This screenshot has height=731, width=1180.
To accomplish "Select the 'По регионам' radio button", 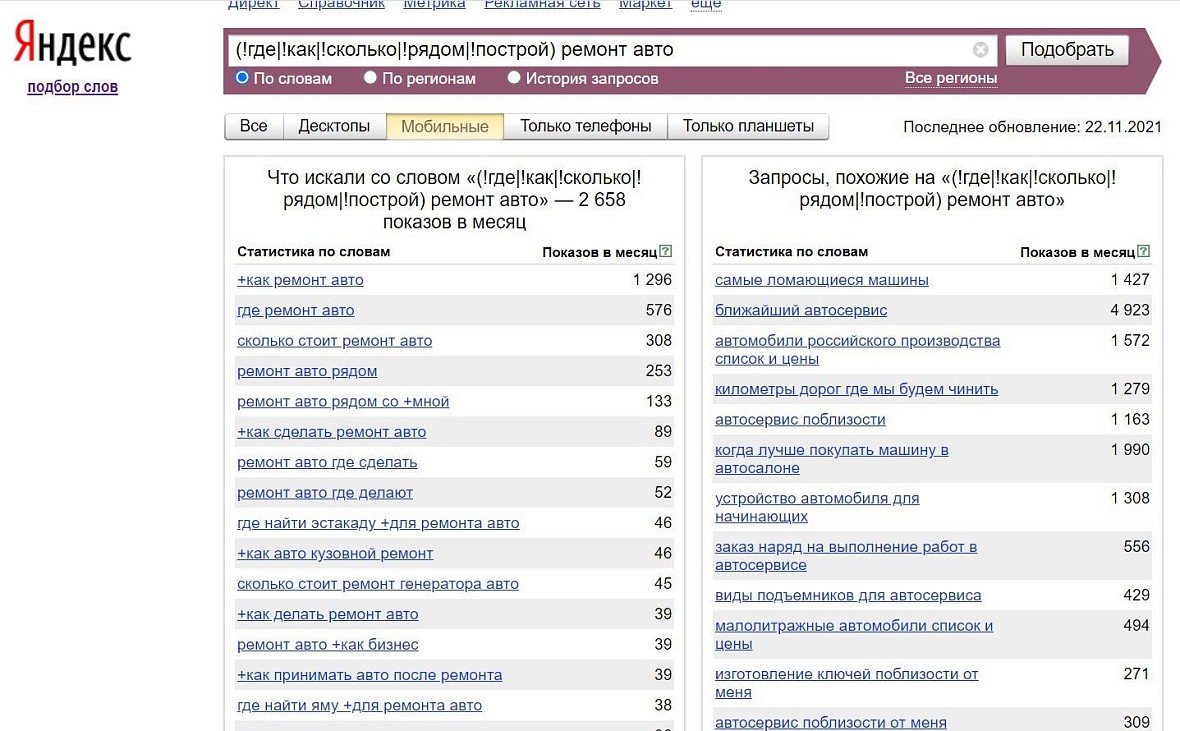I will pyautogui.click(x=370, y=78).
